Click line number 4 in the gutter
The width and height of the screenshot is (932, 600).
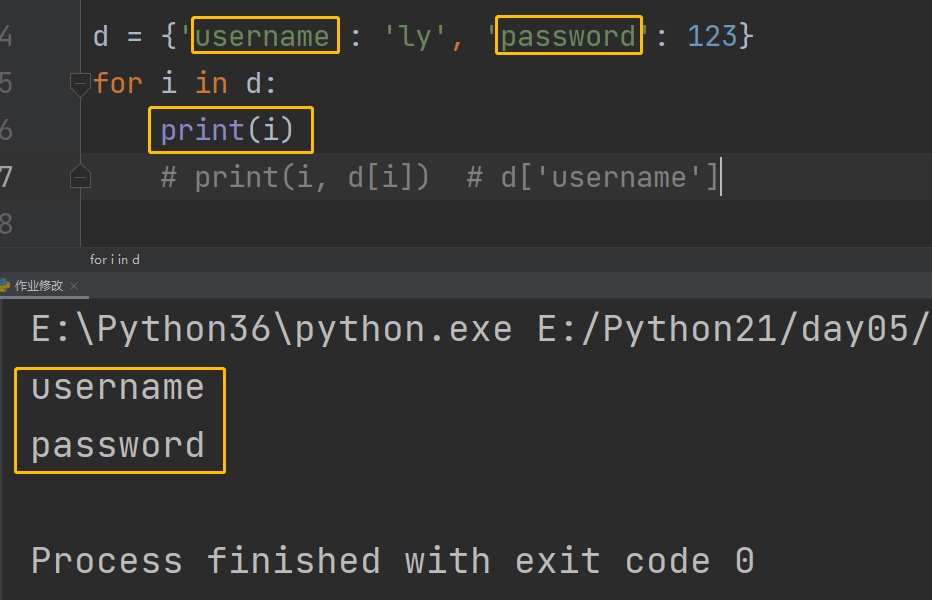coord(6,36)
